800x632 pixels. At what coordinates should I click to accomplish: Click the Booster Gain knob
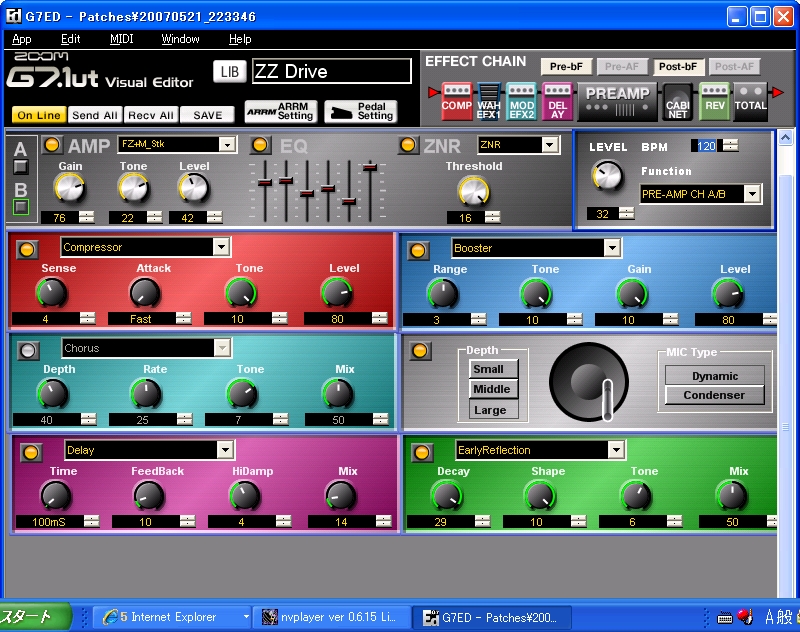632,294
